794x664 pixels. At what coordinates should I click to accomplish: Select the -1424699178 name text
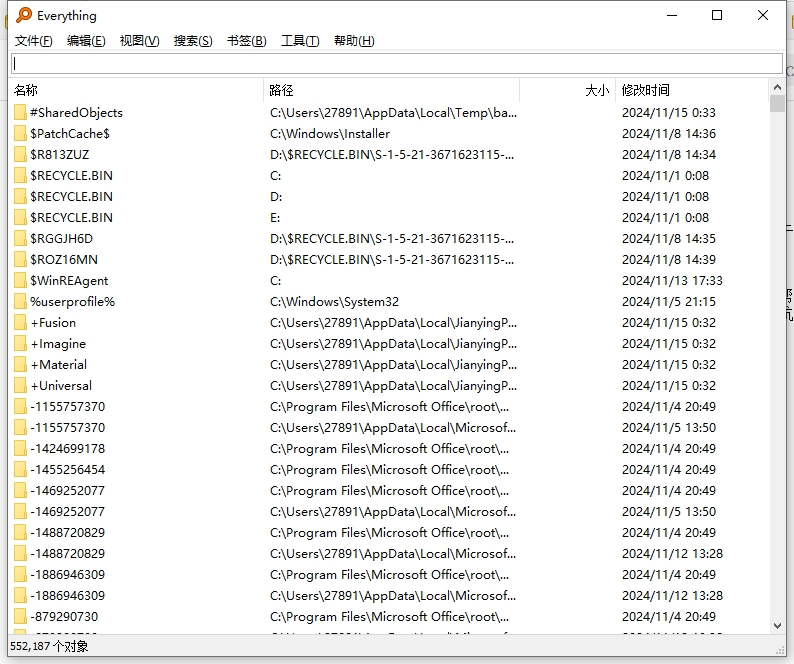(67, 449)
